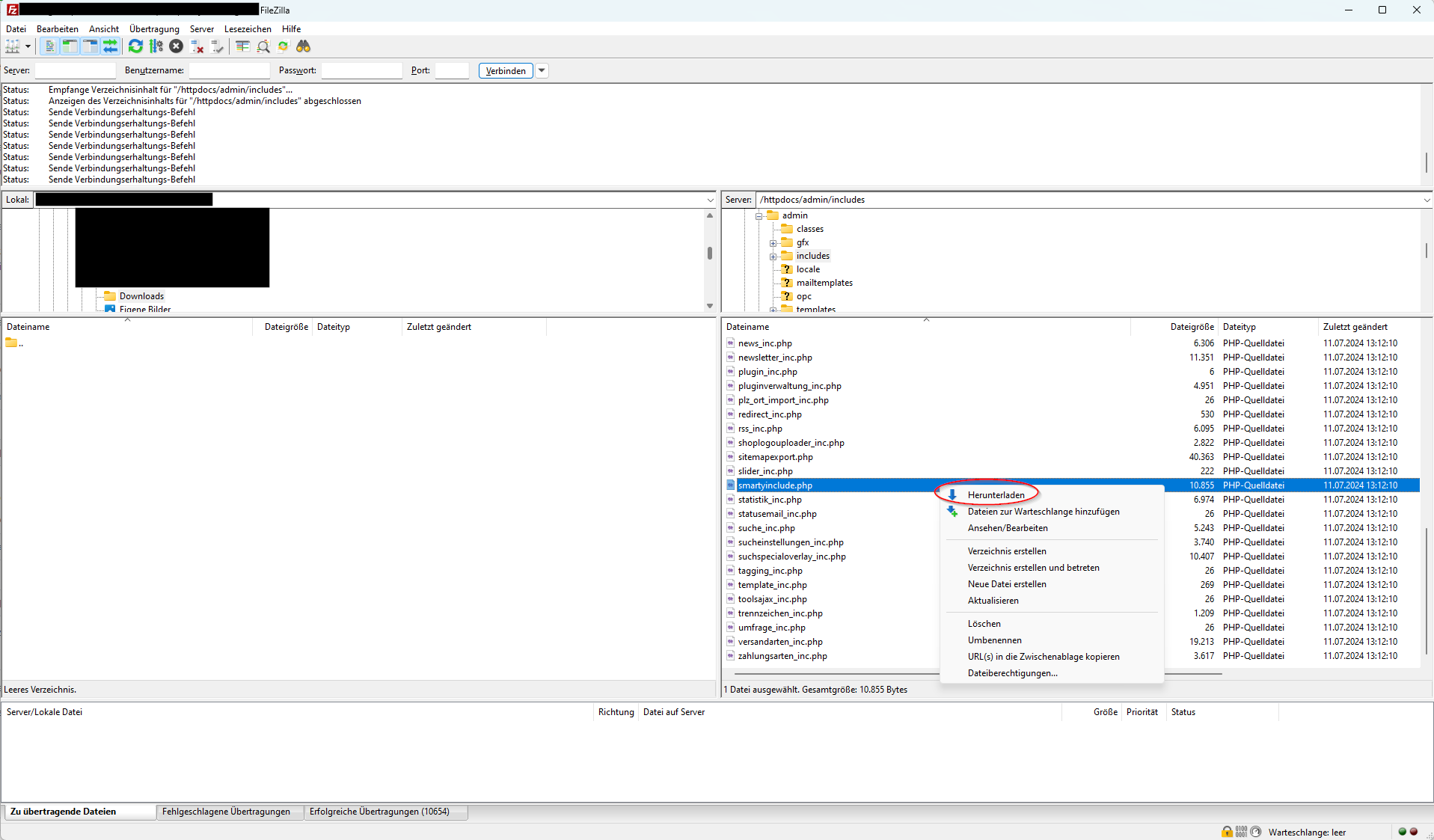Click the Benutzername input field

point(229,70)
